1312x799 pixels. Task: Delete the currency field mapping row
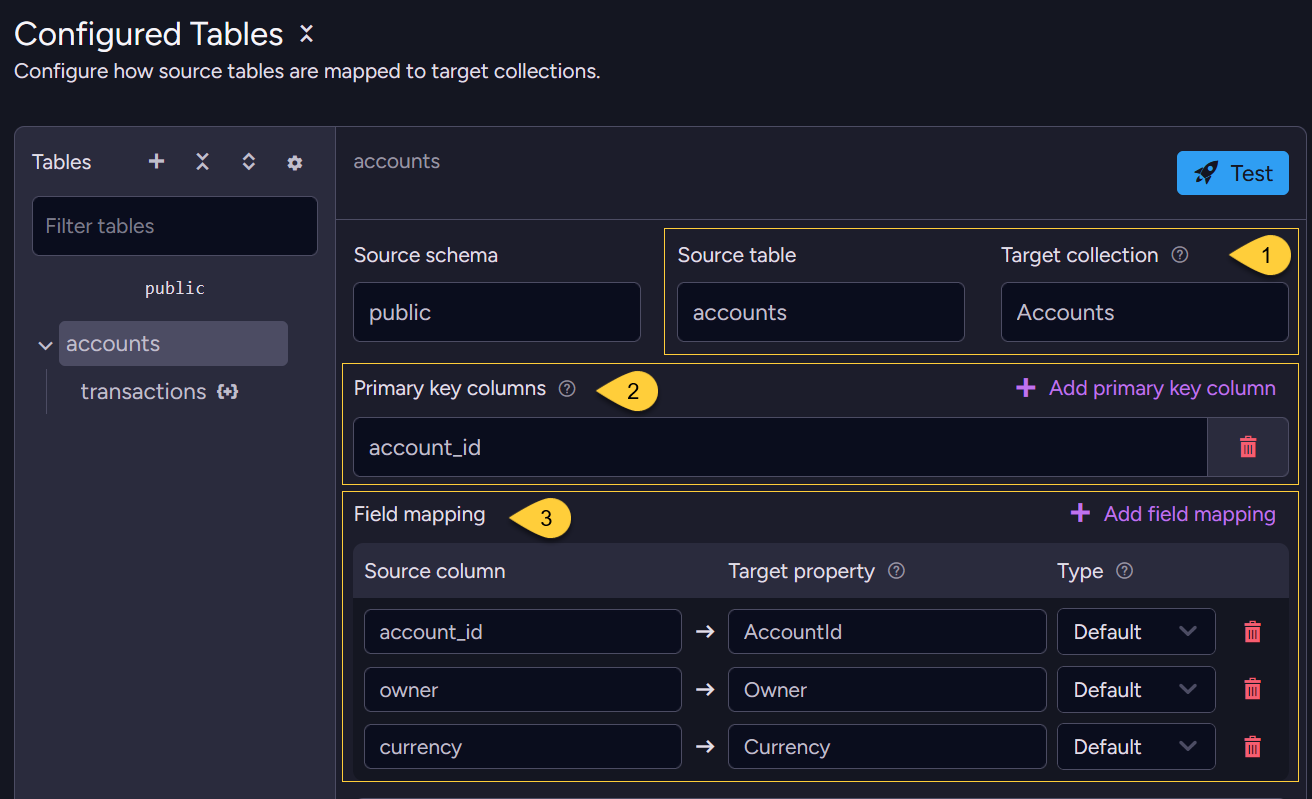coord(1252,747)
